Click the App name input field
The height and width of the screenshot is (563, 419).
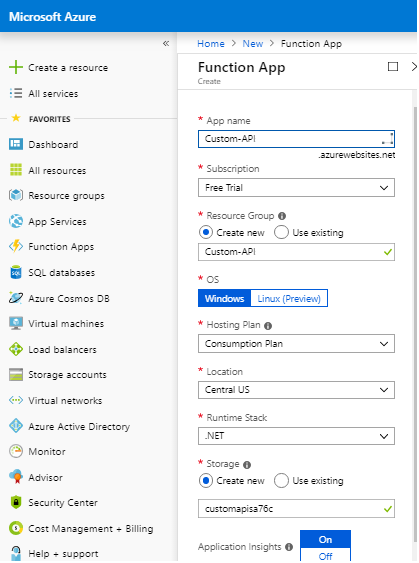(x=296, y=139)
